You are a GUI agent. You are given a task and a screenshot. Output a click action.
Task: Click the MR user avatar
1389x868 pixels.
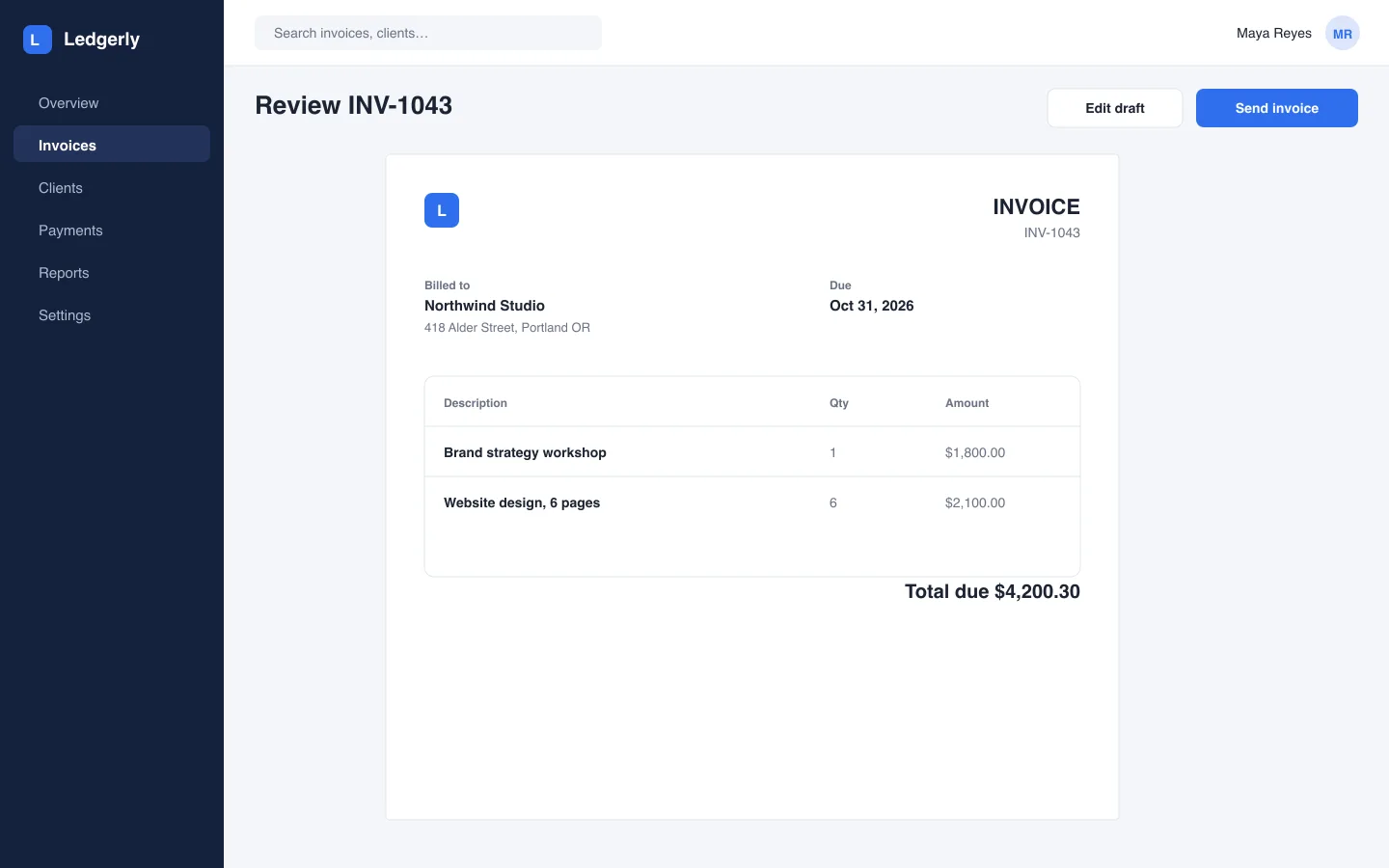coord(1343,34)
